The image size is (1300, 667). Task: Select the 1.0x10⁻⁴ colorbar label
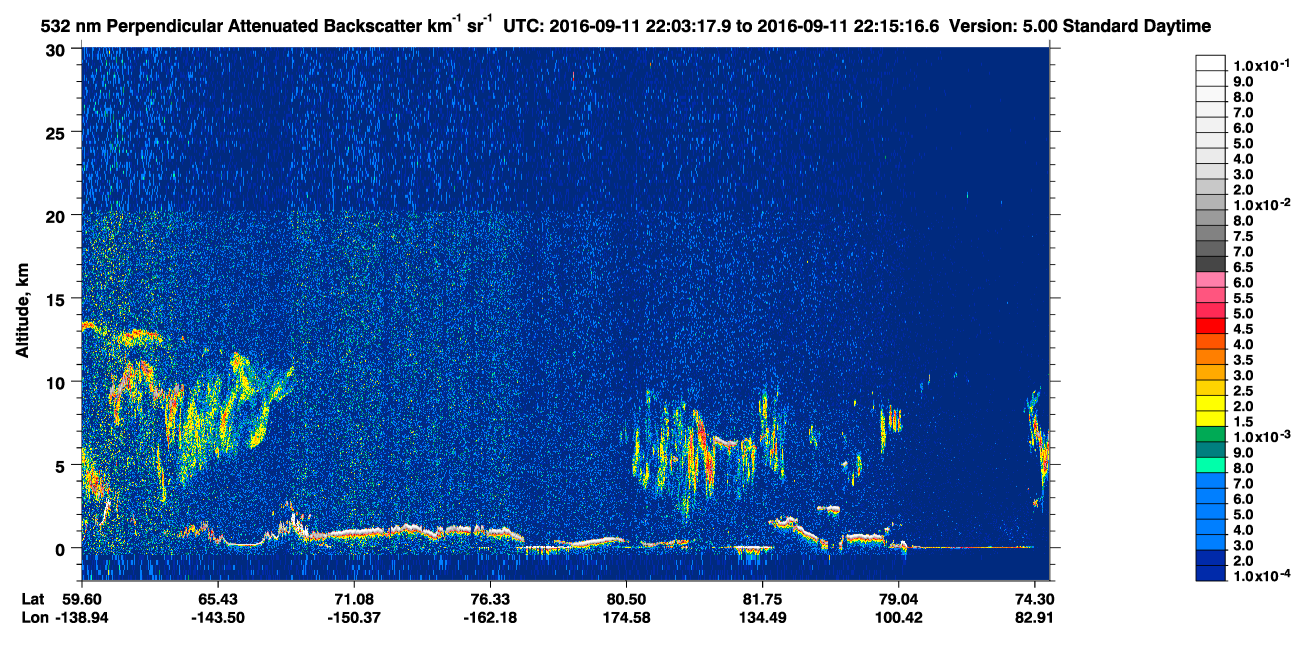(1262, 573)
